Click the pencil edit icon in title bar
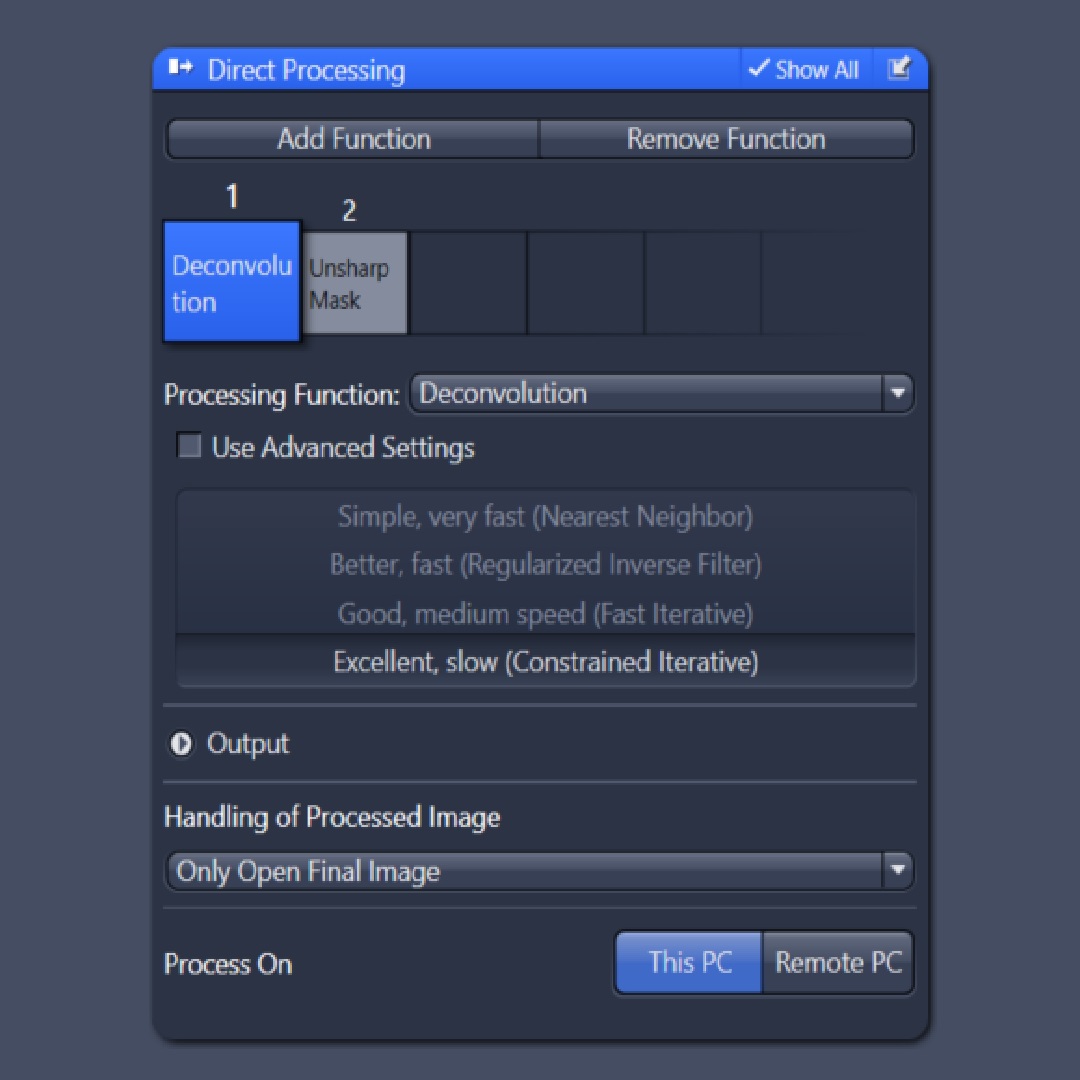This screenshot has height=1080, width=1080. (x=900, y=69)
